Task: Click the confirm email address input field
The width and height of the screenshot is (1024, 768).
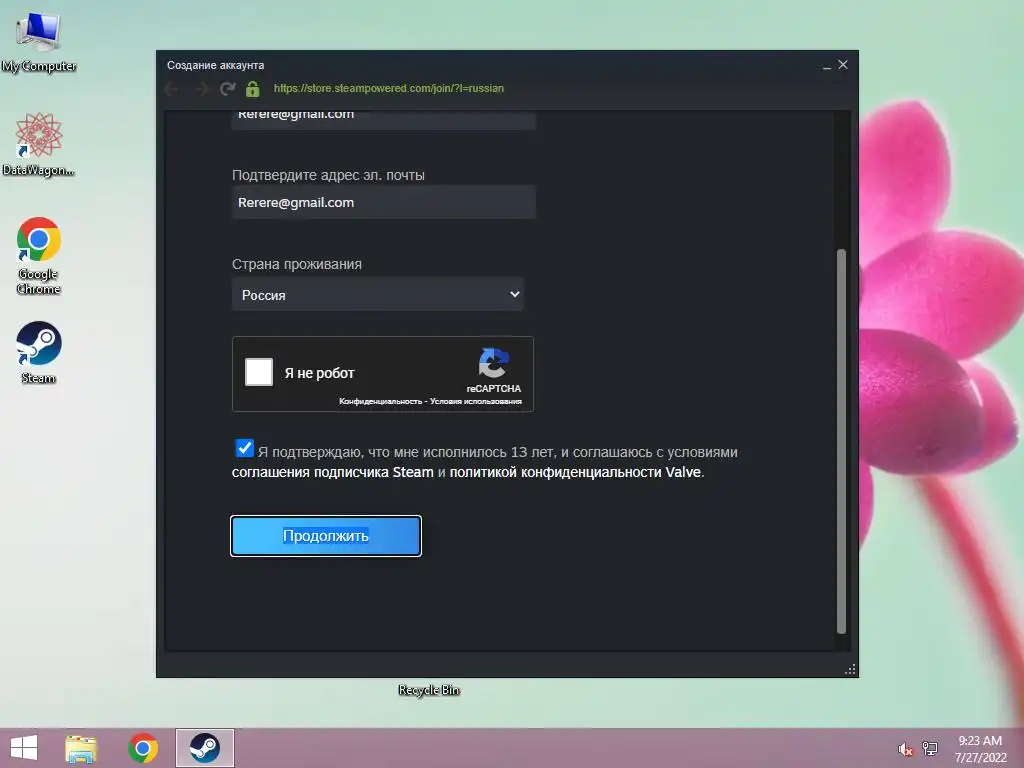Action: coord(383,202)
